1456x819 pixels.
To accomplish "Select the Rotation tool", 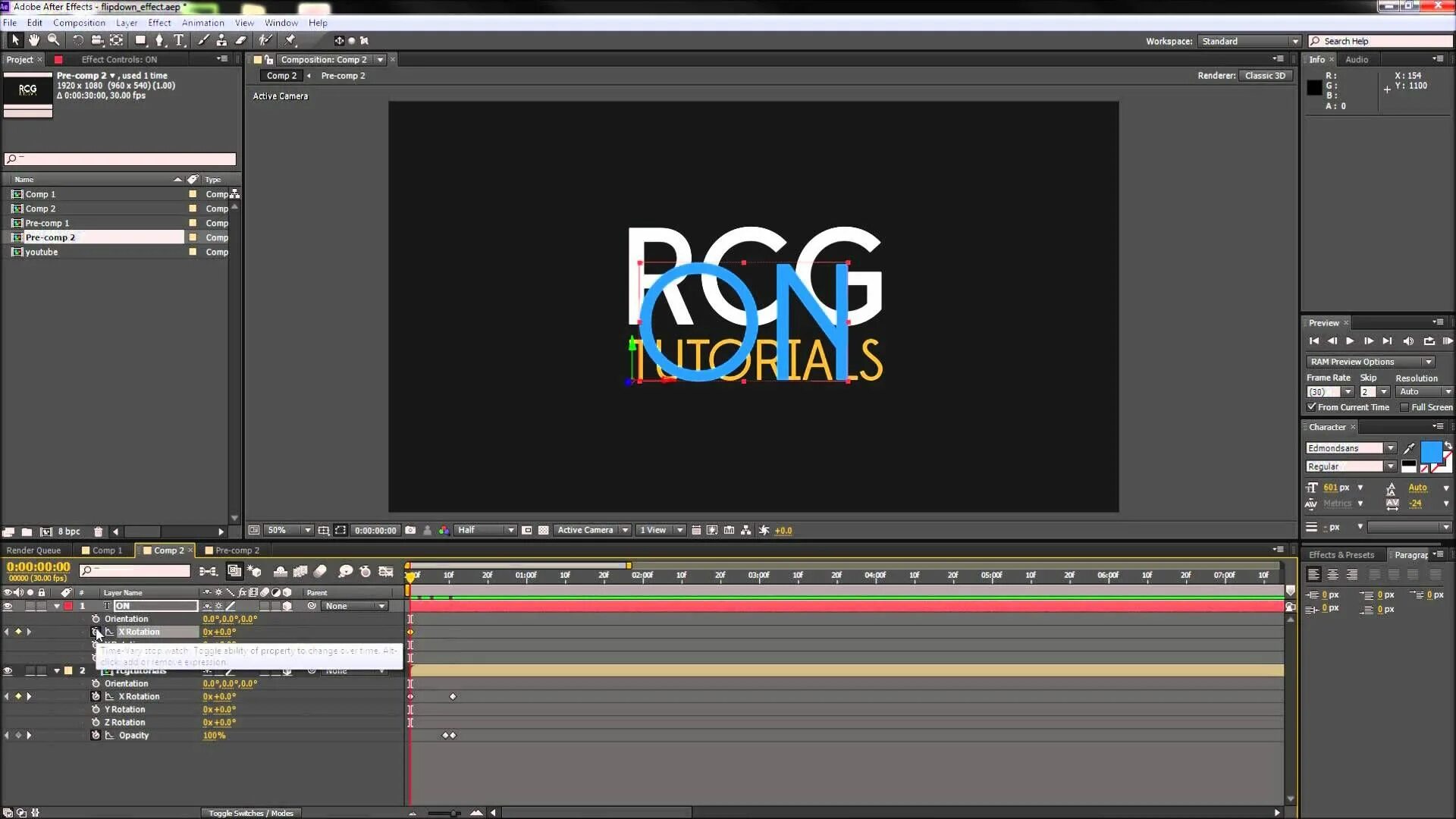I will (77, 40).
